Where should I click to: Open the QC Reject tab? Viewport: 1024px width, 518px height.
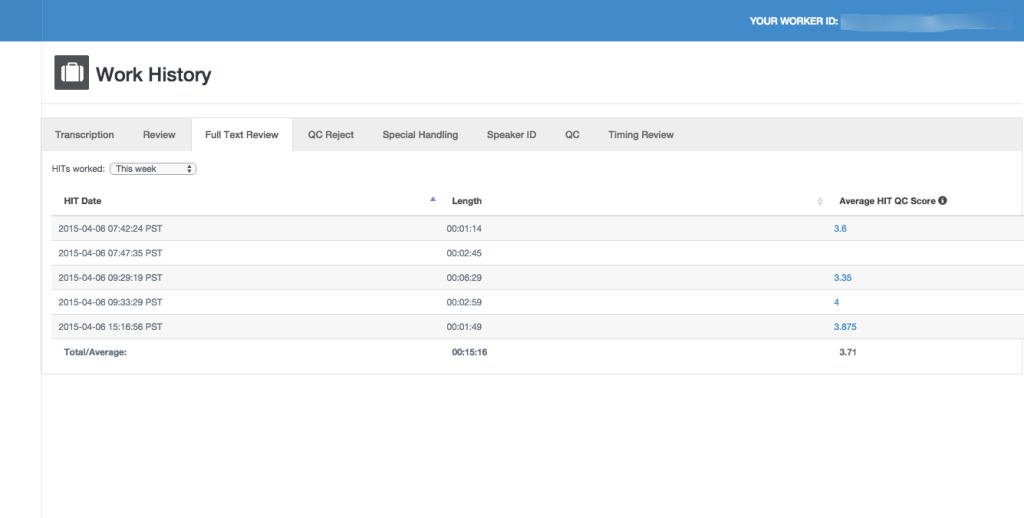(x=331, y=135)
